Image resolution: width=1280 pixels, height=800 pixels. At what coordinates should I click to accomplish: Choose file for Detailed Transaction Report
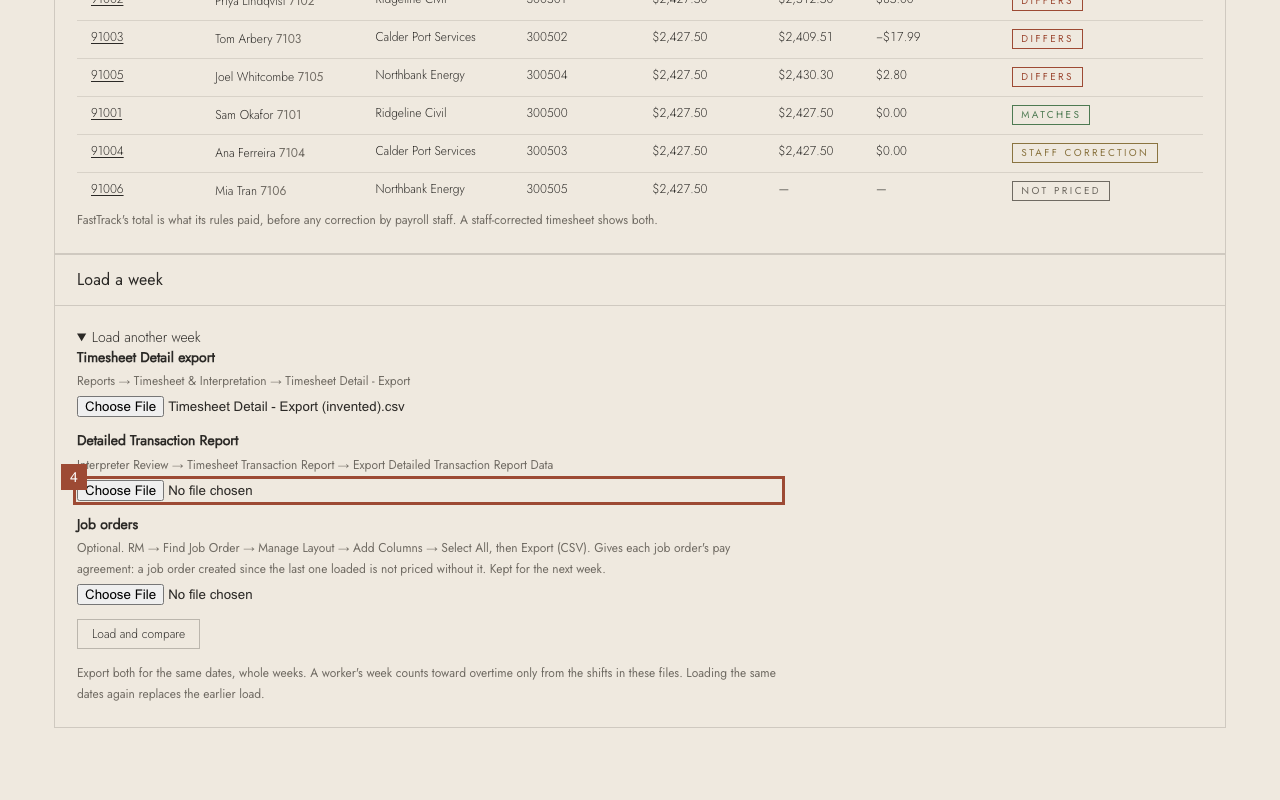tap(120, 491)
